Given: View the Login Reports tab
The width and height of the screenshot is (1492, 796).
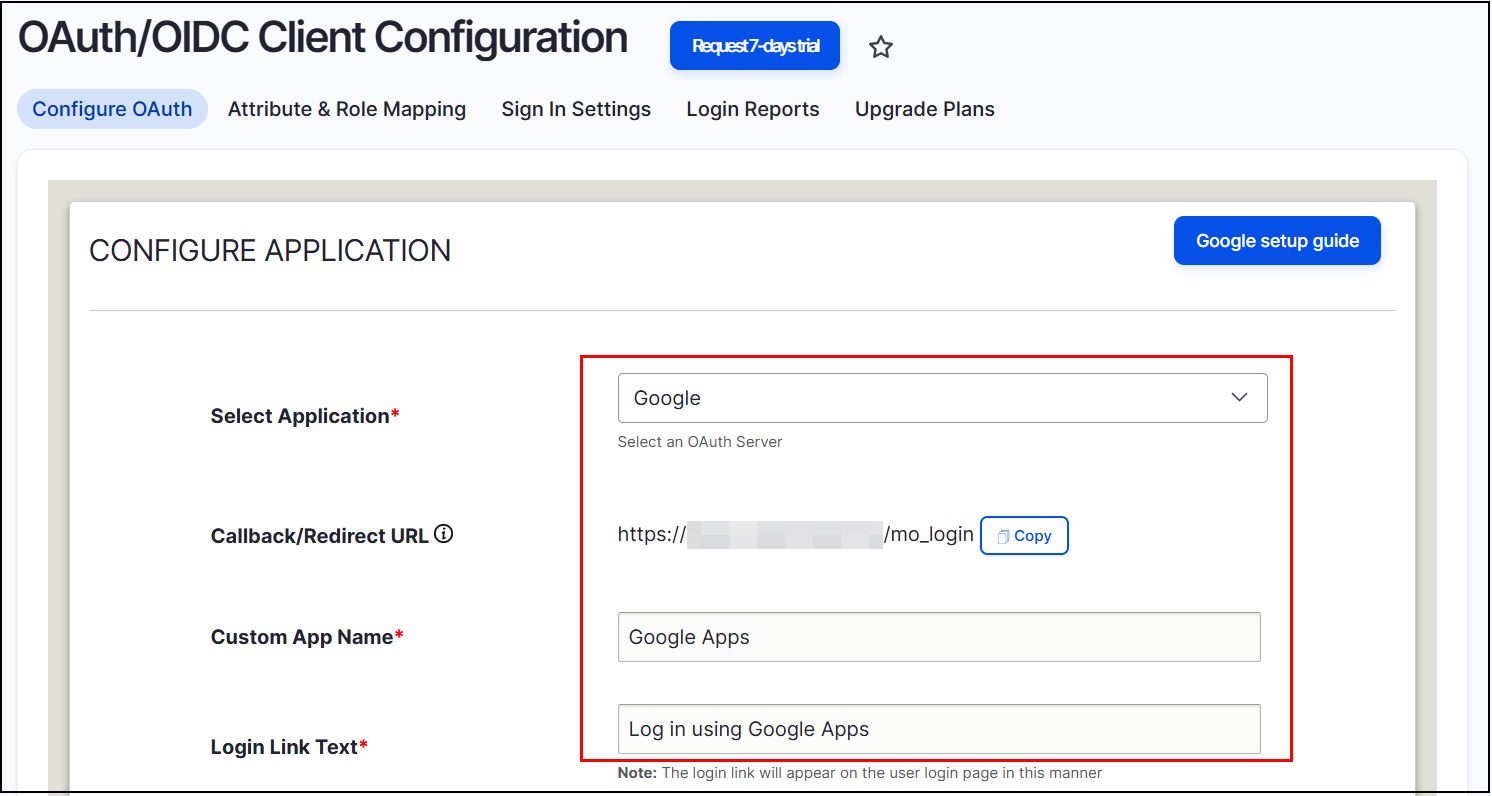Looking at the screenshot, I should [x=752, y=109].
